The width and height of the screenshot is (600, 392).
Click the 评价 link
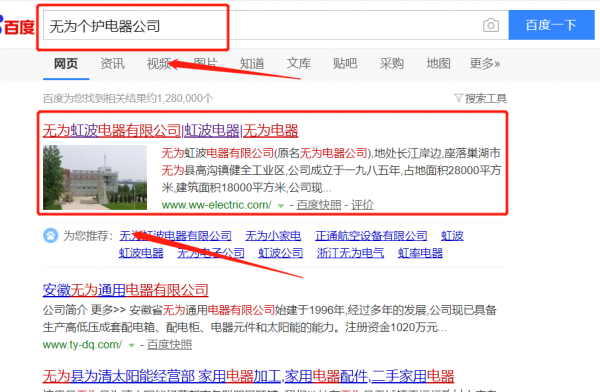(362, 205)
